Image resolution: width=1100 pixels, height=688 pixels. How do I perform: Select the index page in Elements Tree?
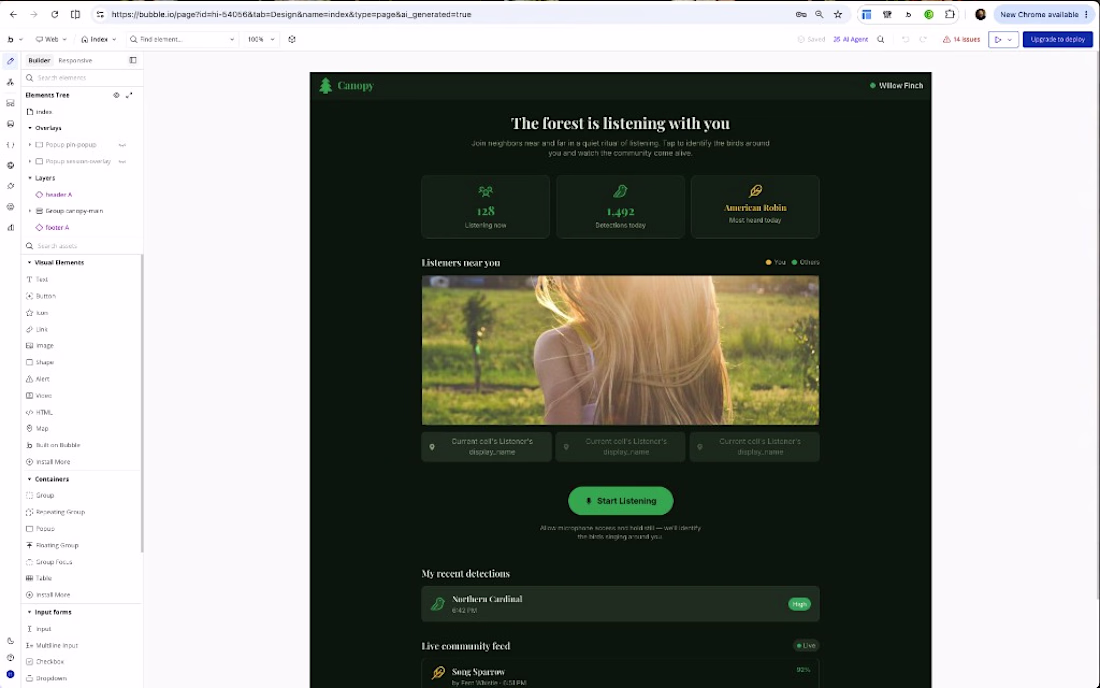[44, 112]
